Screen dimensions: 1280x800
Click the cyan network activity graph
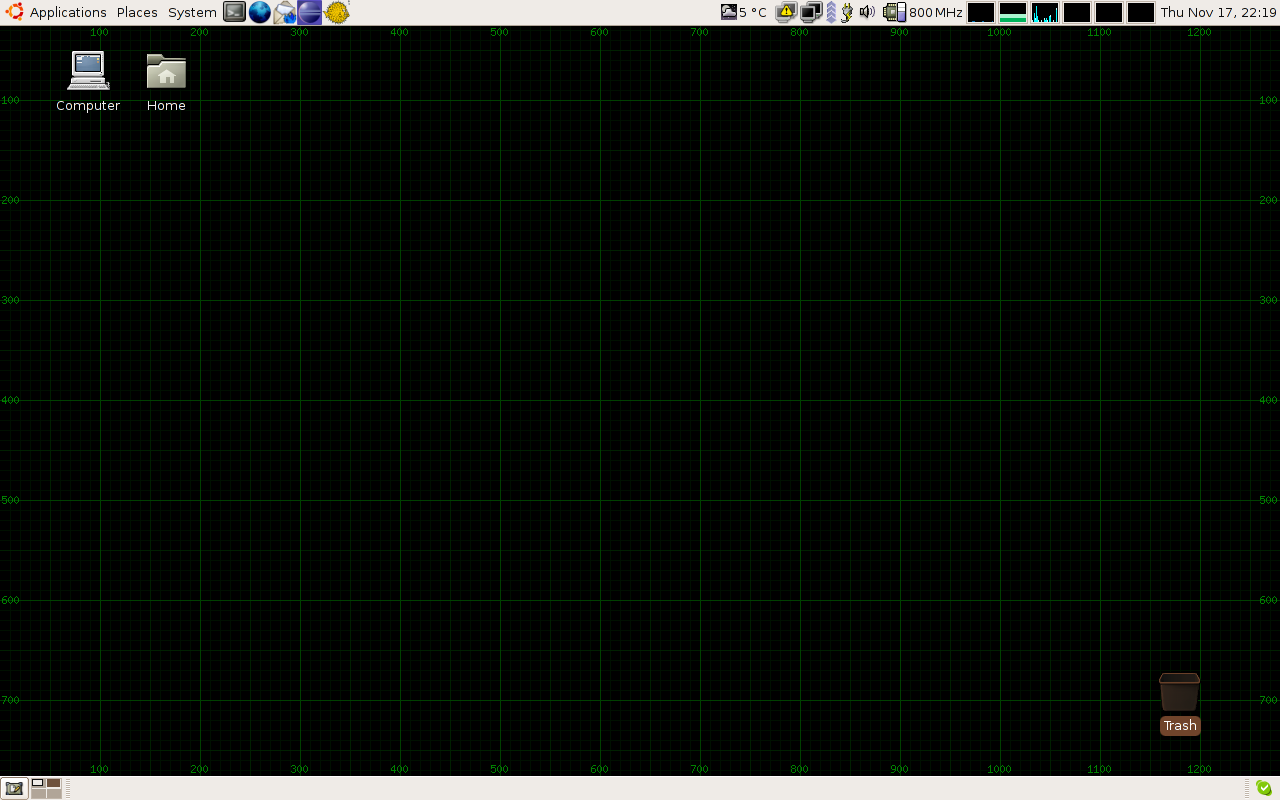click(x=1045, y=12)
